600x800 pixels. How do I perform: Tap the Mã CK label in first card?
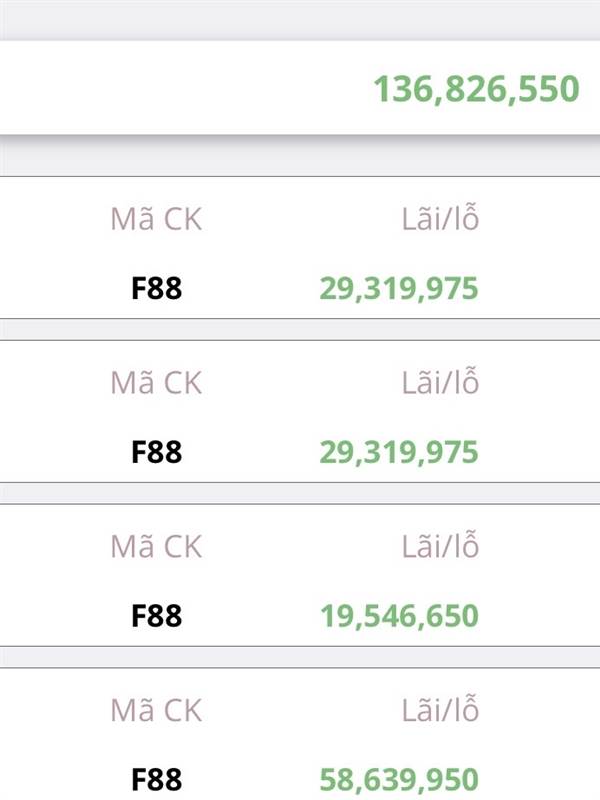[156, 220]
